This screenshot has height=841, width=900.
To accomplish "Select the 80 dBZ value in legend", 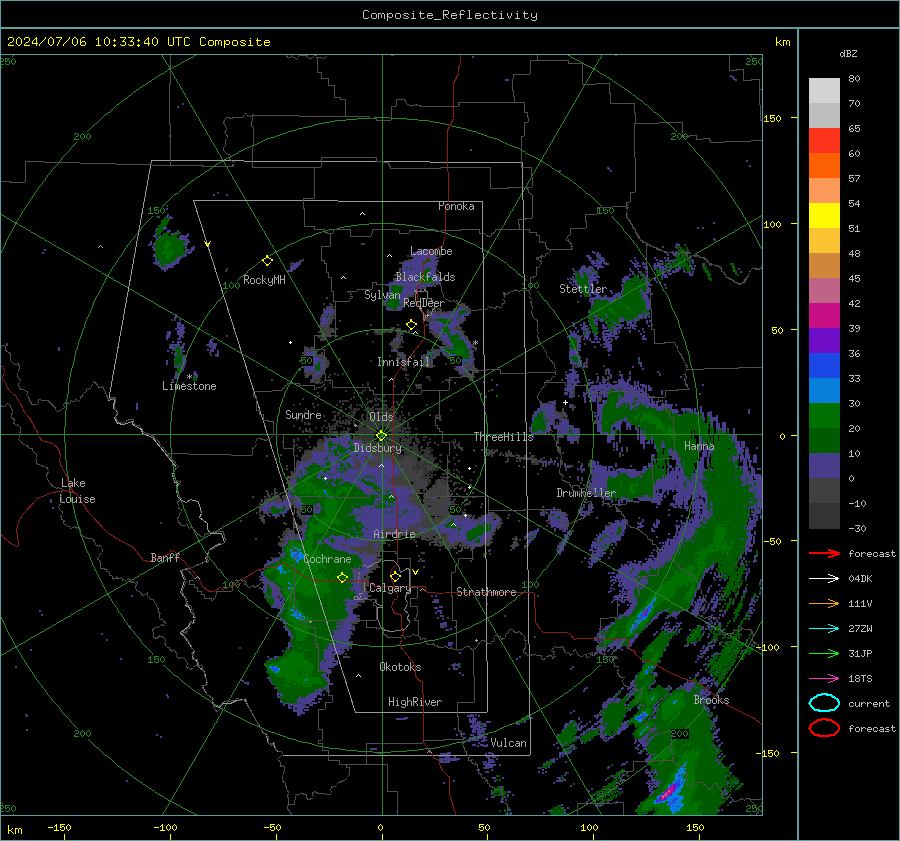I will click(854, 79).
